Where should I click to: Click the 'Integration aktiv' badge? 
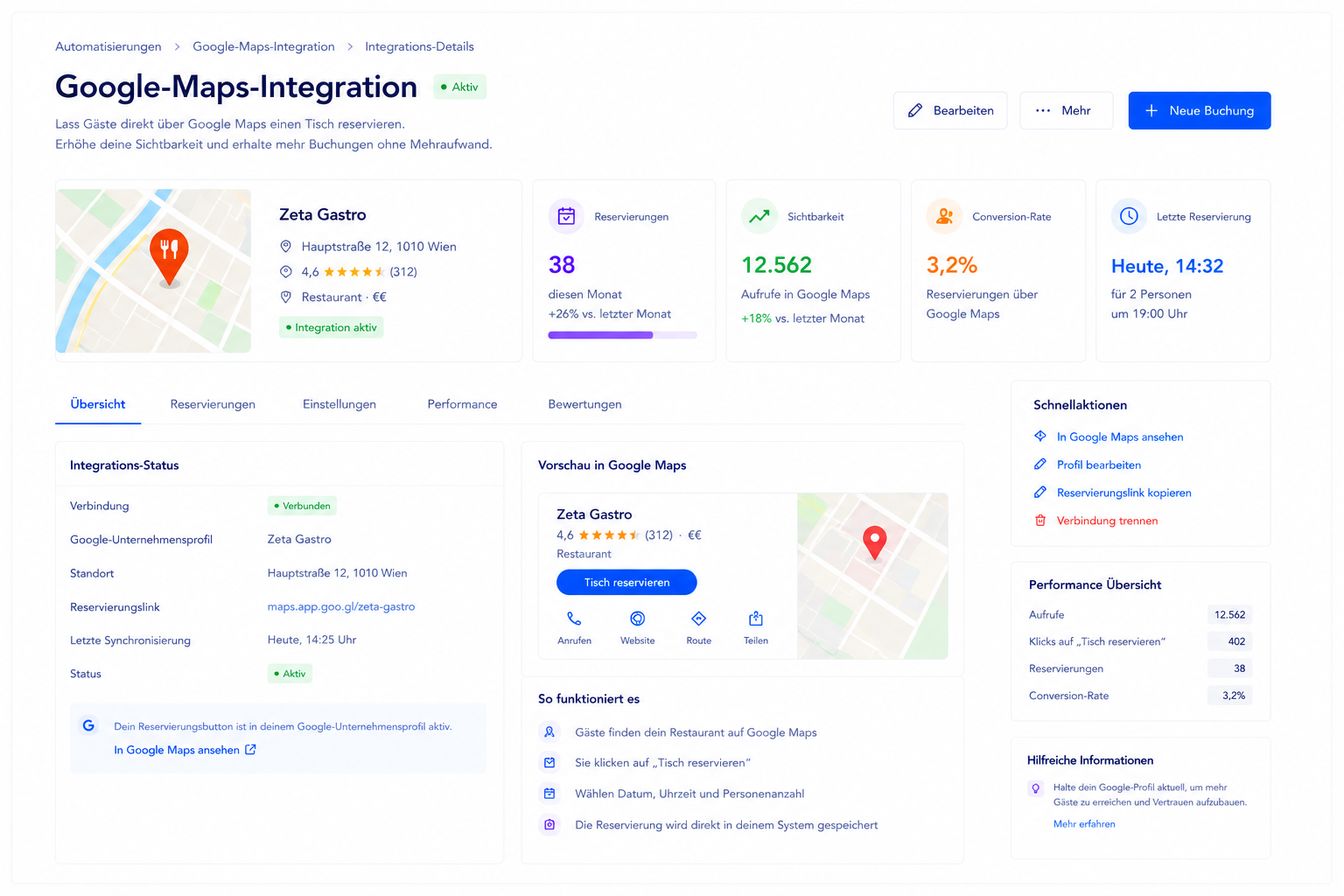(332, 327)
